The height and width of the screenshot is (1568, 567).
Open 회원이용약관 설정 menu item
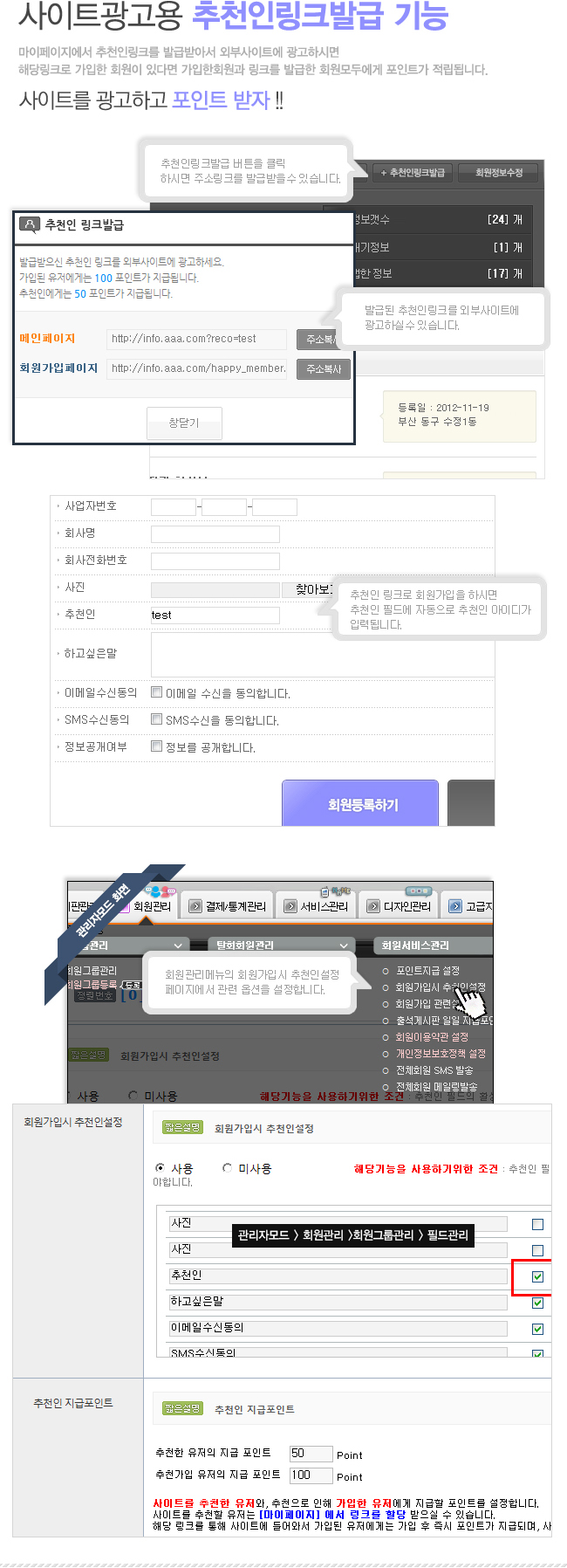coord(432,1037)
